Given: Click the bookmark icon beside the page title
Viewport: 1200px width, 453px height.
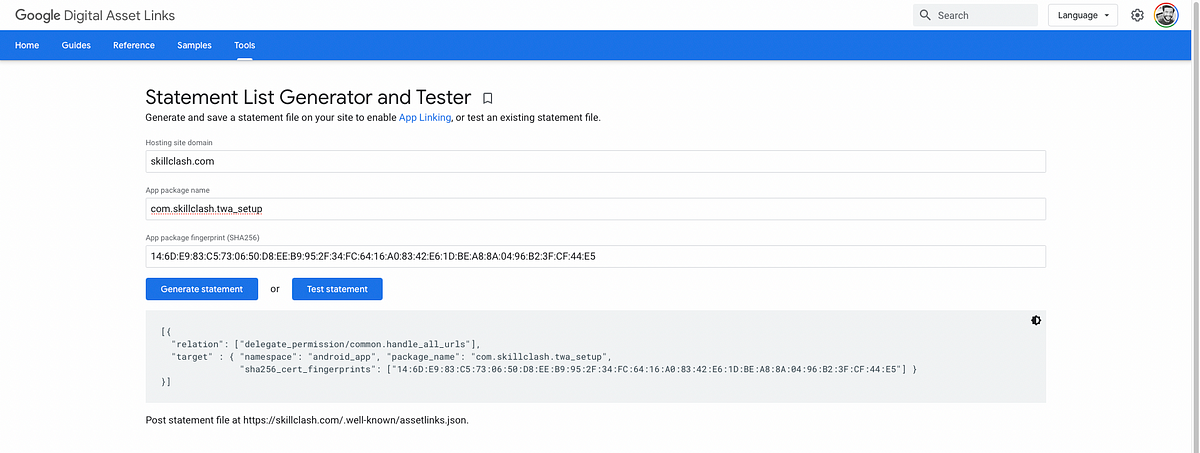Looking at the screenshot, I should coord(488,98).
